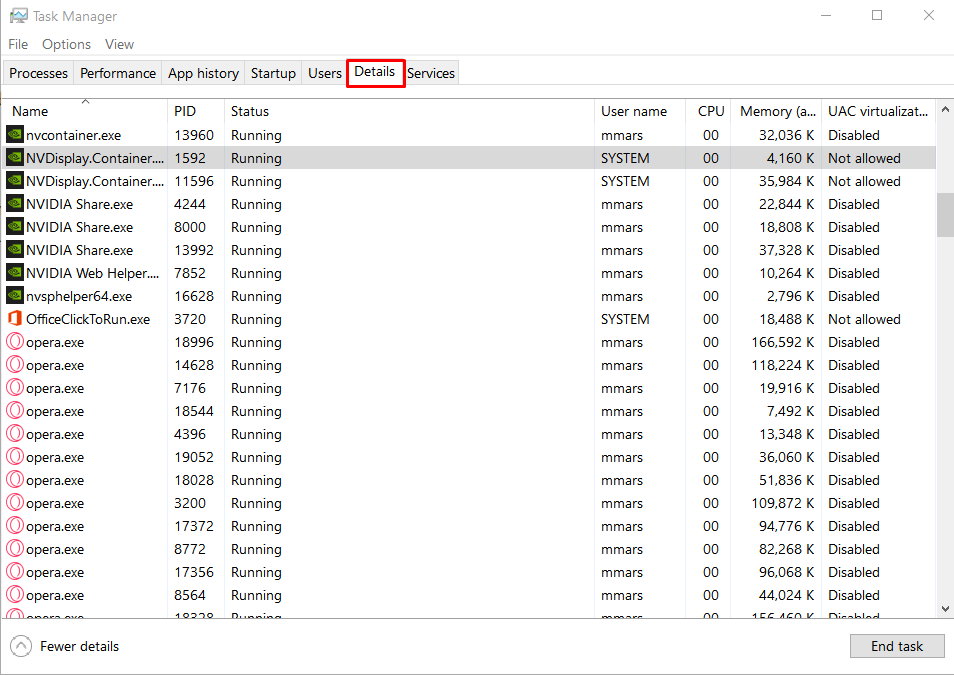The height and width of the screenshot is (675, 954).
Task: Open the Startup tab
Action: [273, 73]
